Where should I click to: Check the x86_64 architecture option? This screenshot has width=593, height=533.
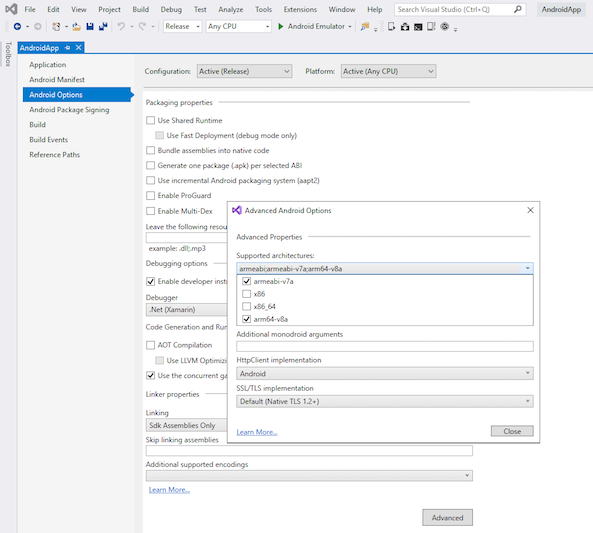pyautogui.click(x=247, y=306)
